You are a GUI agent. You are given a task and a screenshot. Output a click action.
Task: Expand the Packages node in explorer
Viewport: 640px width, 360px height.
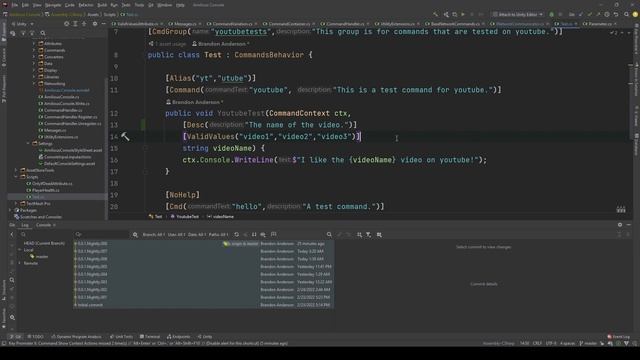point(11,210)
